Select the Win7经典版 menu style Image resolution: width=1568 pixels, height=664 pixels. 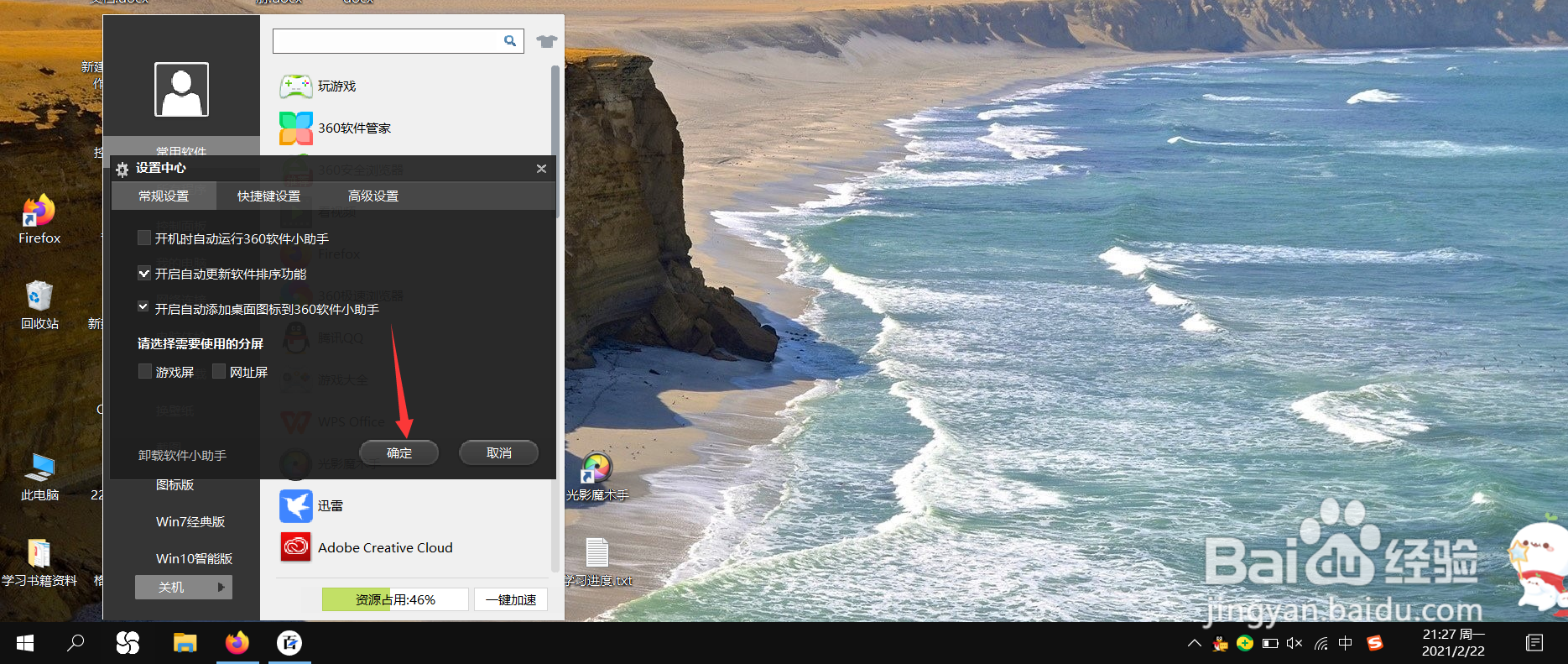190,521
